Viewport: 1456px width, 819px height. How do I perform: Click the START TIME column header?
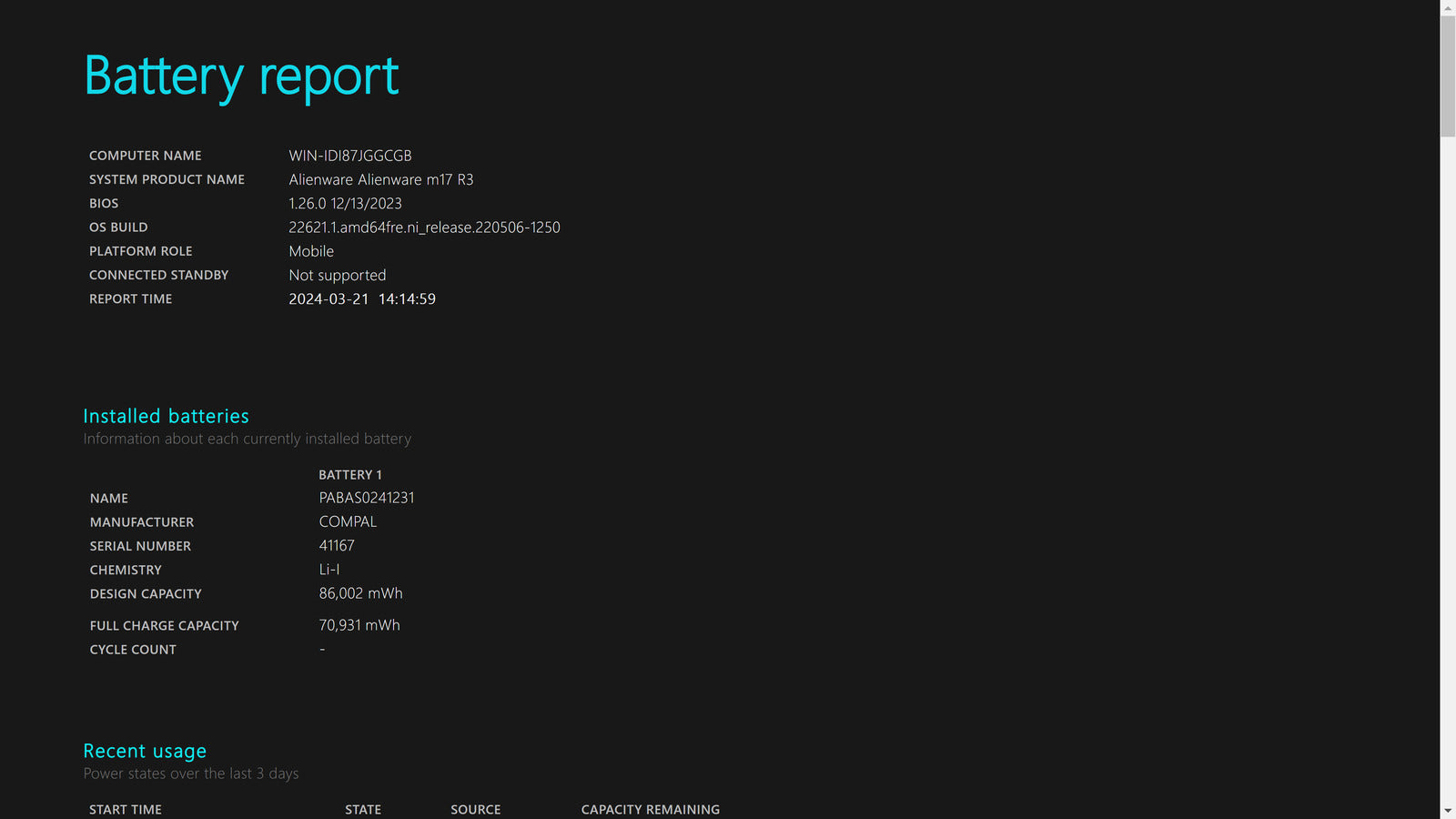tap(126, 810)
